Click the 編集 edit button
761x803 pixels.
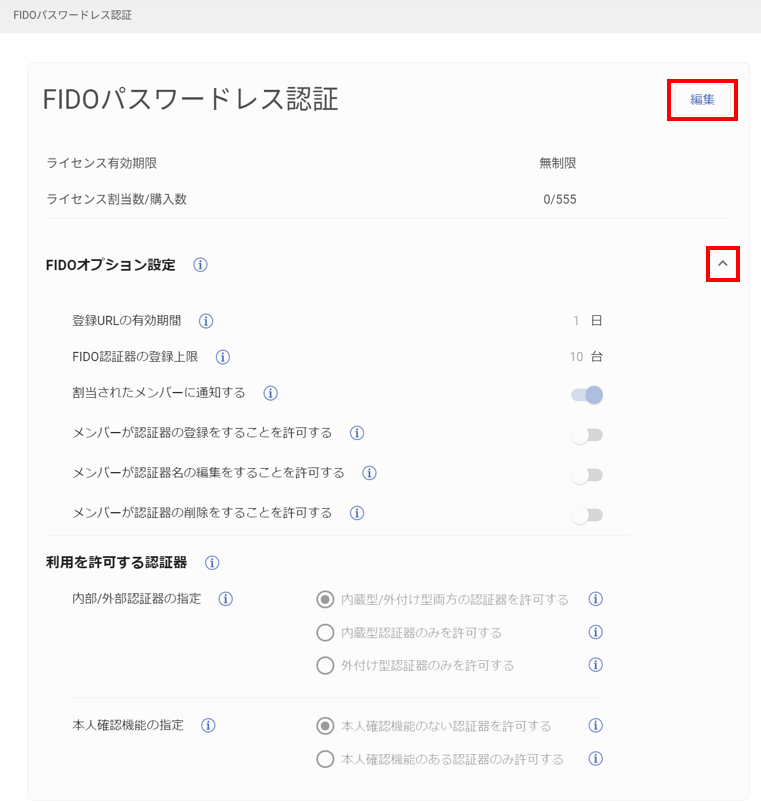point(702,100)
